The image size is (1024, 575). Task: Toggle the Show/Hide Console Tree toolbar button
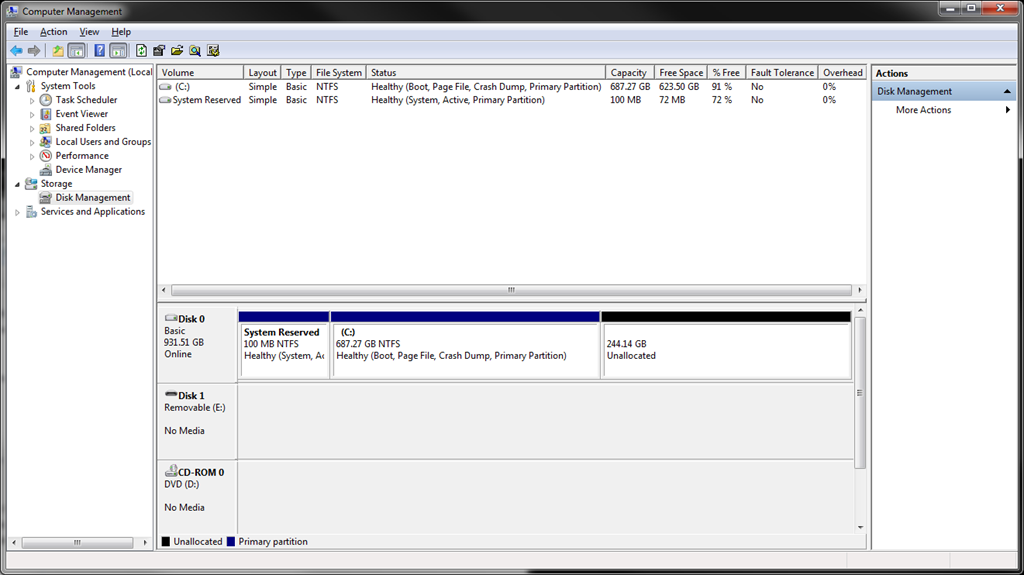pos(76,50)
